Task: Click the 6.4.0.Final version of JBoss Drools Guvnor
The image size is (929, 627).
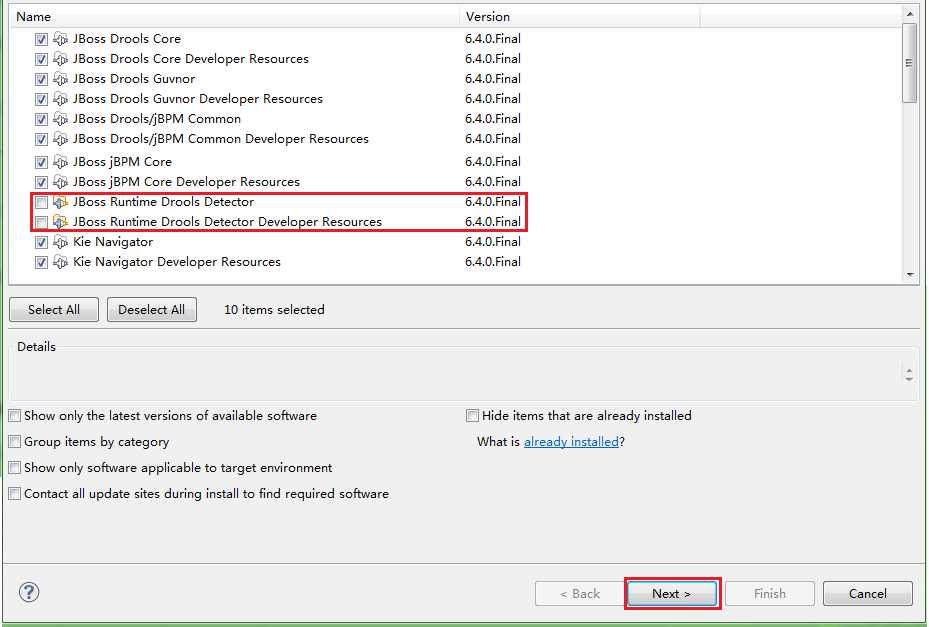Action: [x=493, y=79]
